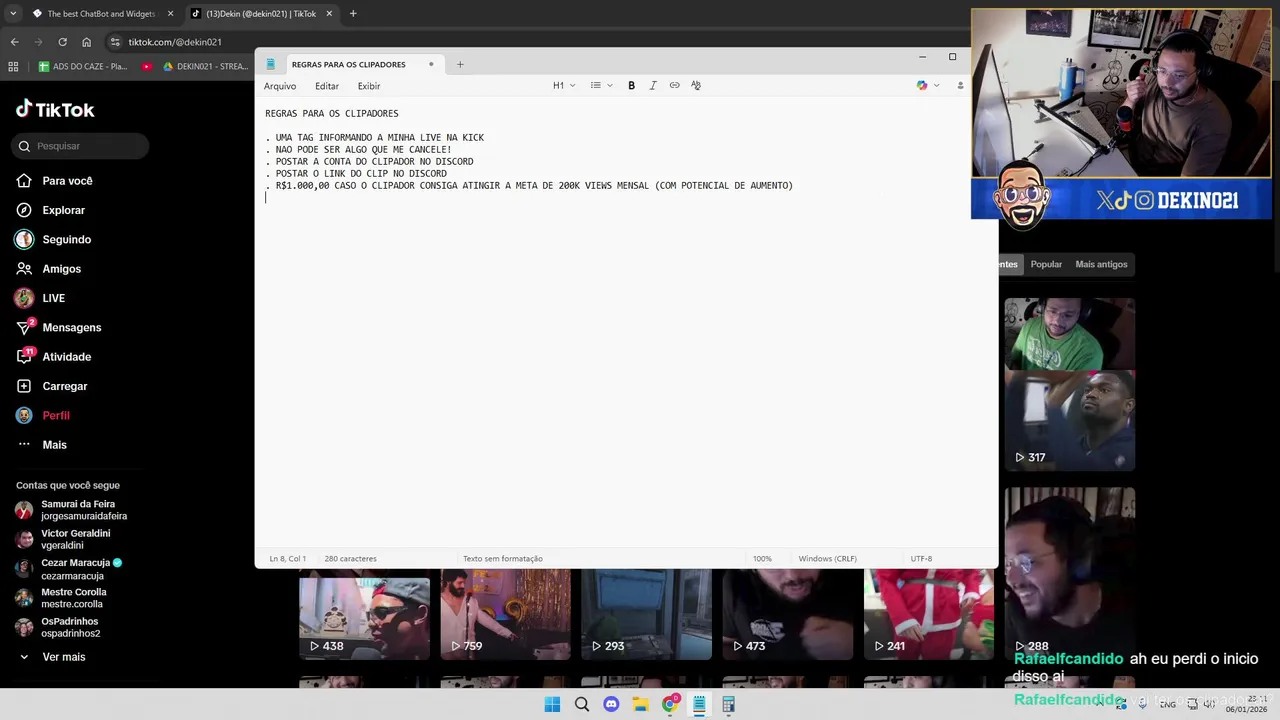The height and width of the screenshot is (720, 1280).
Task: Open the video with 317 views
Action: click(x=1069, y=384)
